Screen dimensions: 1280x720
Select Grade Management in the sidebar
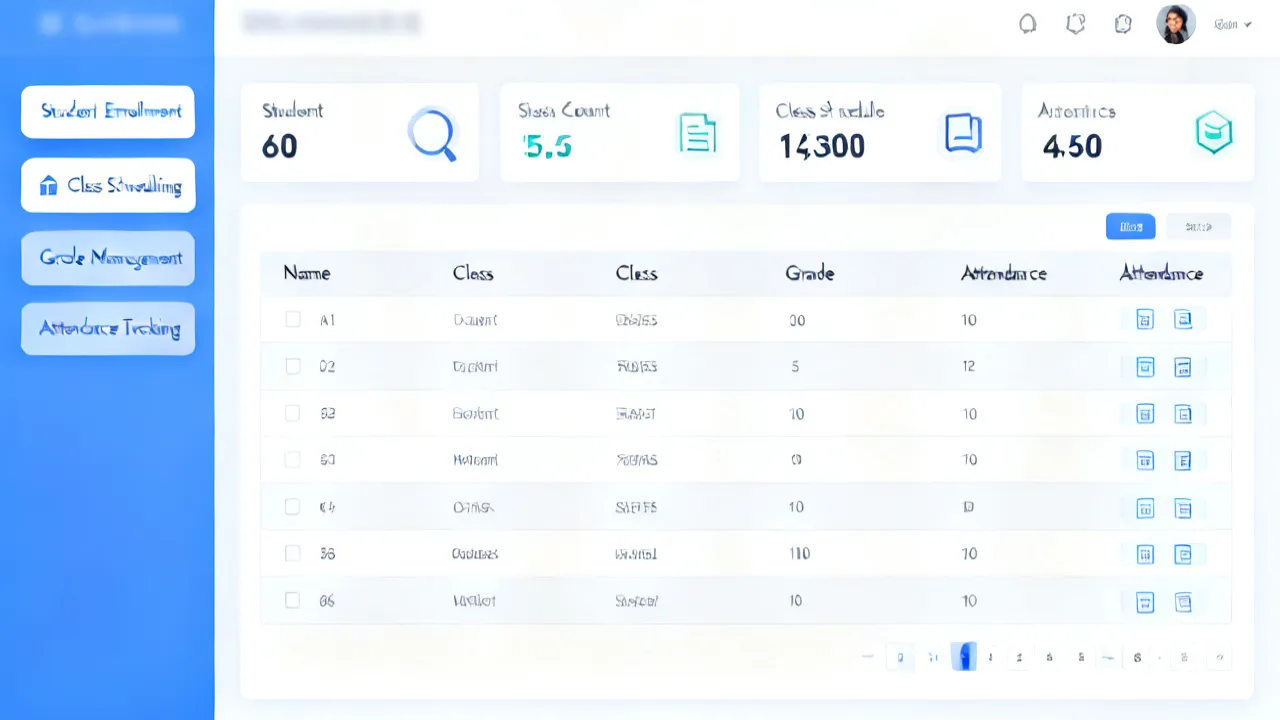tap(108, 258)
